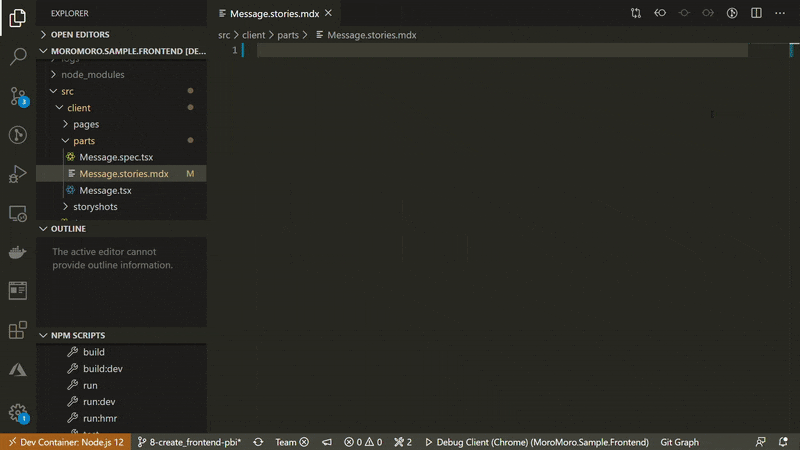Click the tools count 2 status item
Screen dimensions: 800x450
(403, 442)
